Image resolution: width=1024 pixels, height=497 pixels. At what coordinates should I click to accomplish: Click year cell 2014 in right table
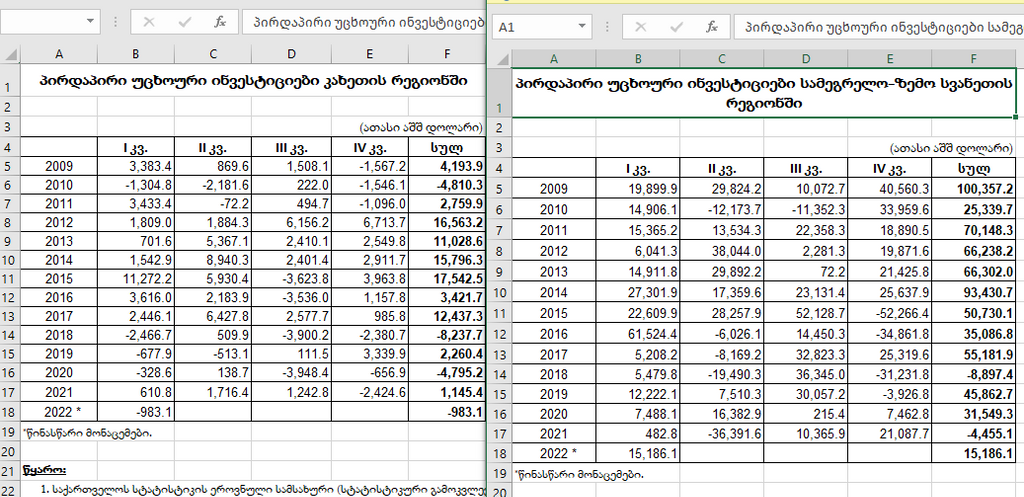554,291
